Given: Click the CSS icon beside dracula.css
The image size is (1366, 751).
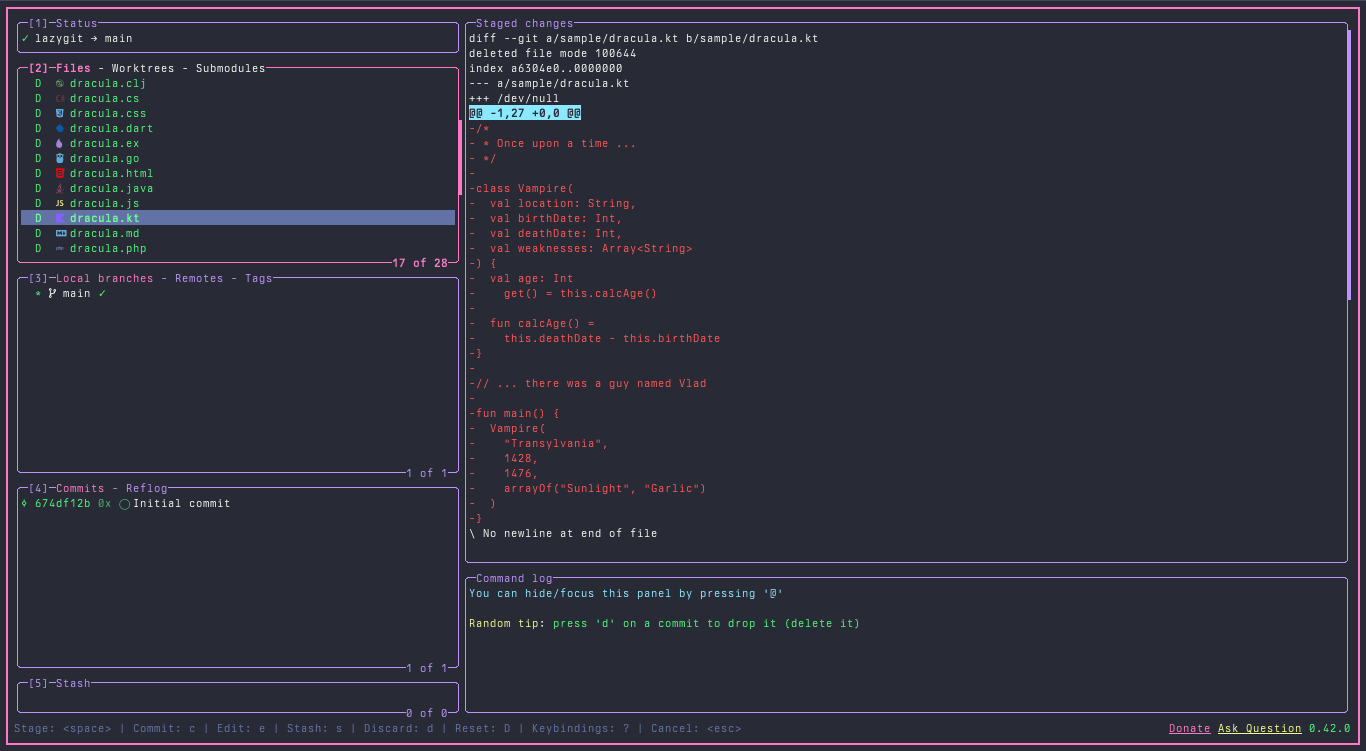Looking at the screenshot, I should click(x=59, y=113).
